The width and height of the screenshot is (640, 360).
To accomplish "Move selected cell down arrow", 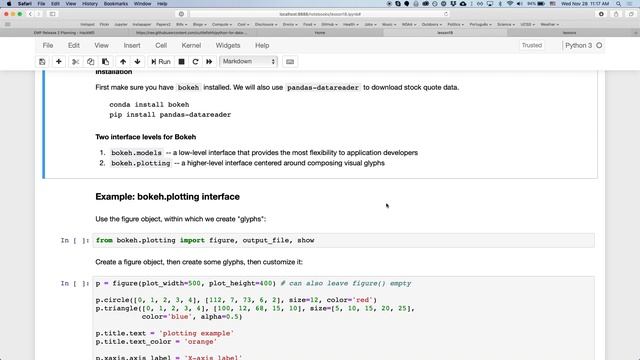I will [138, 62].
